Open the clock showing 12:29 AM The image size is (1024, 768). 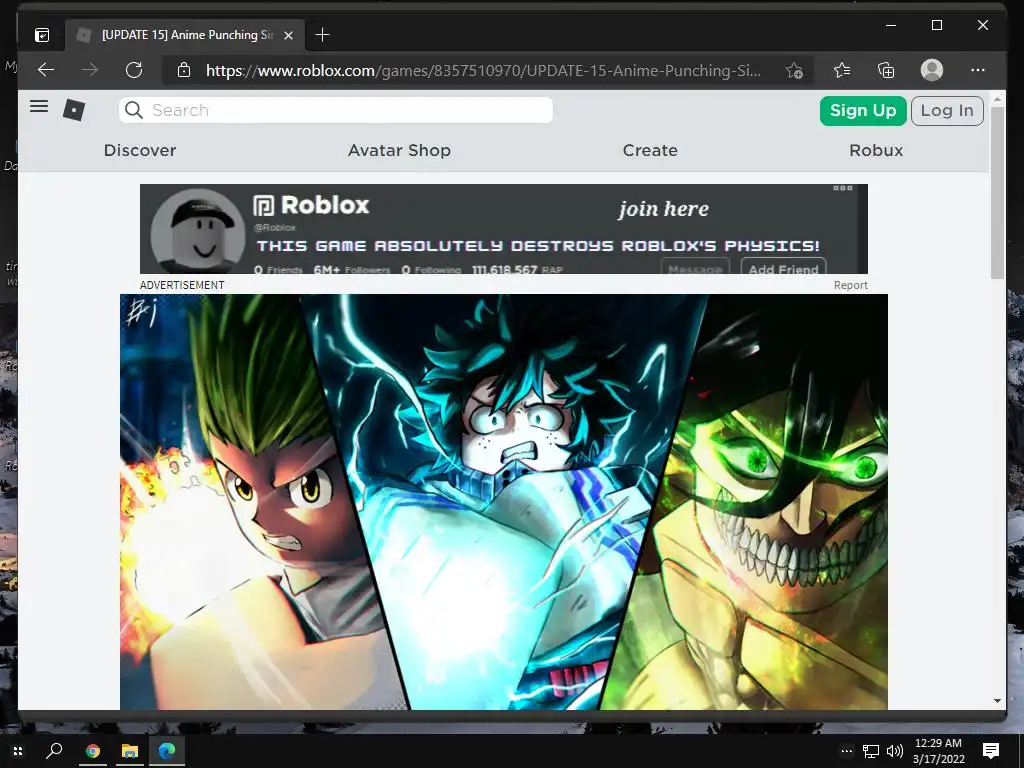pos(938,751)
